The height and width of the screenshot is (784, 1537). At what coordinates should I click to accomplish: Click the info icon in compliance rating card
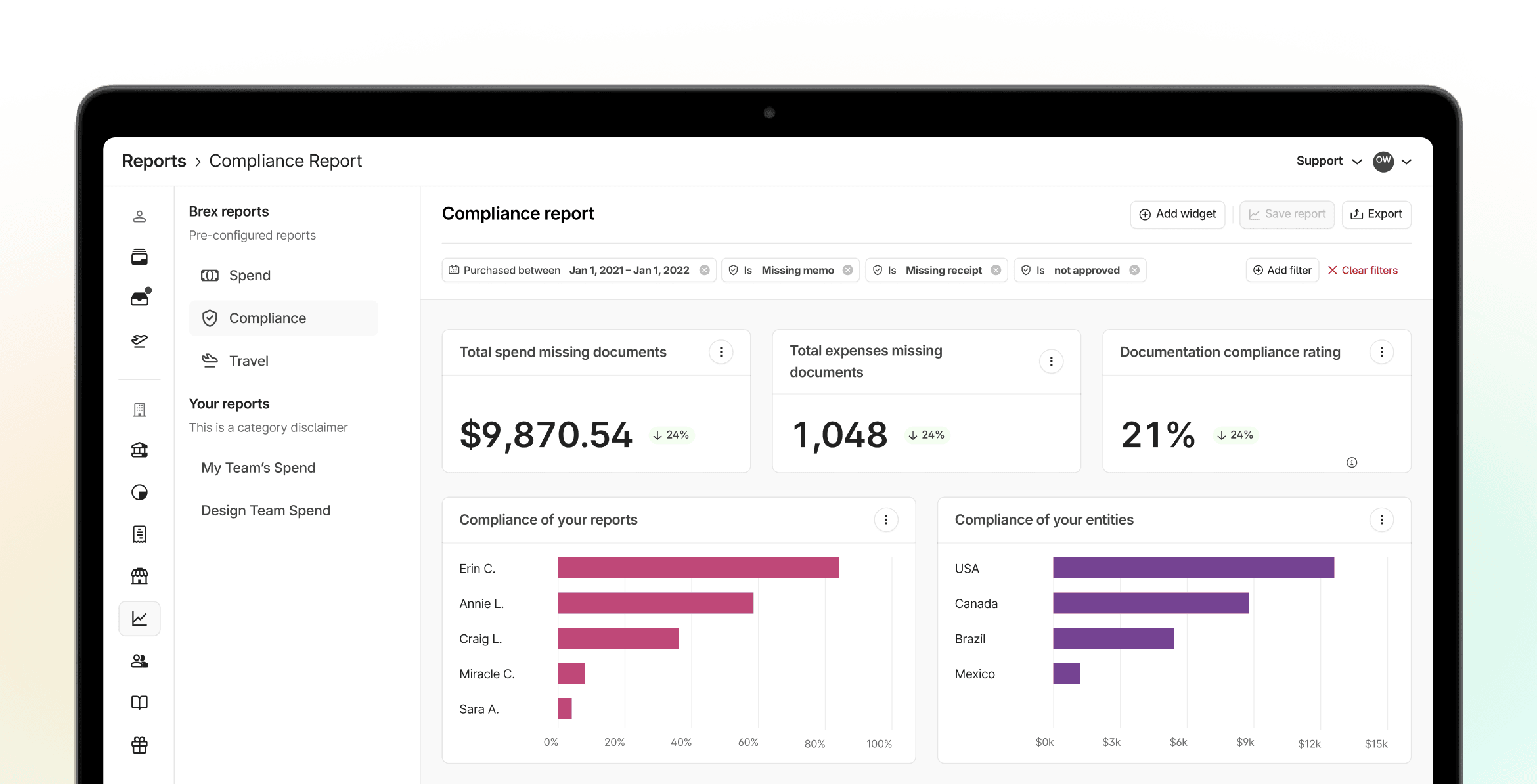coord(1352,462)
